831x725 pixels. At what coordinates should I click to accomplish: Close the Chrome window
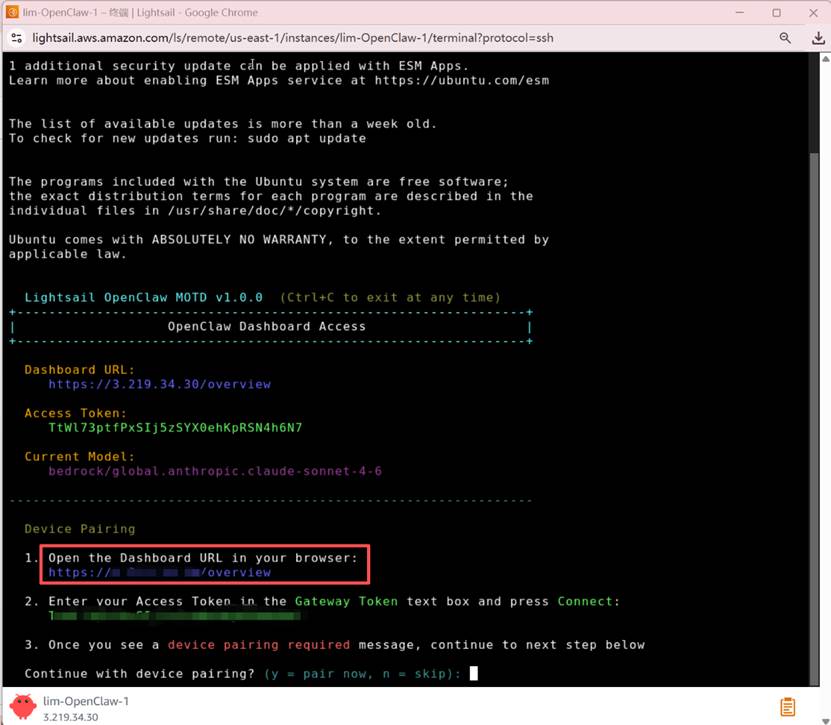coord(814,12)
